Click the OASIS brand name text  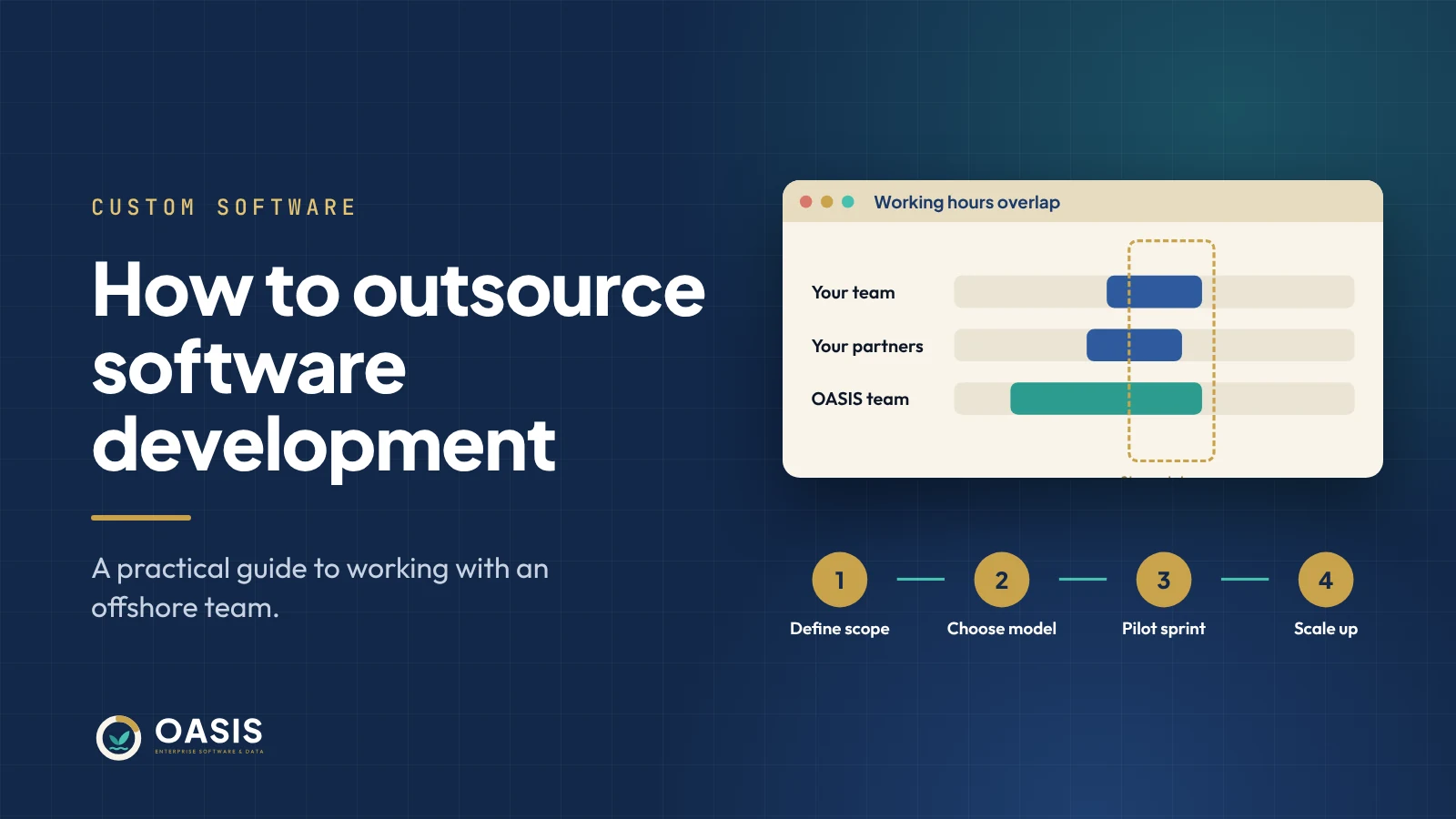click(209, 732)
